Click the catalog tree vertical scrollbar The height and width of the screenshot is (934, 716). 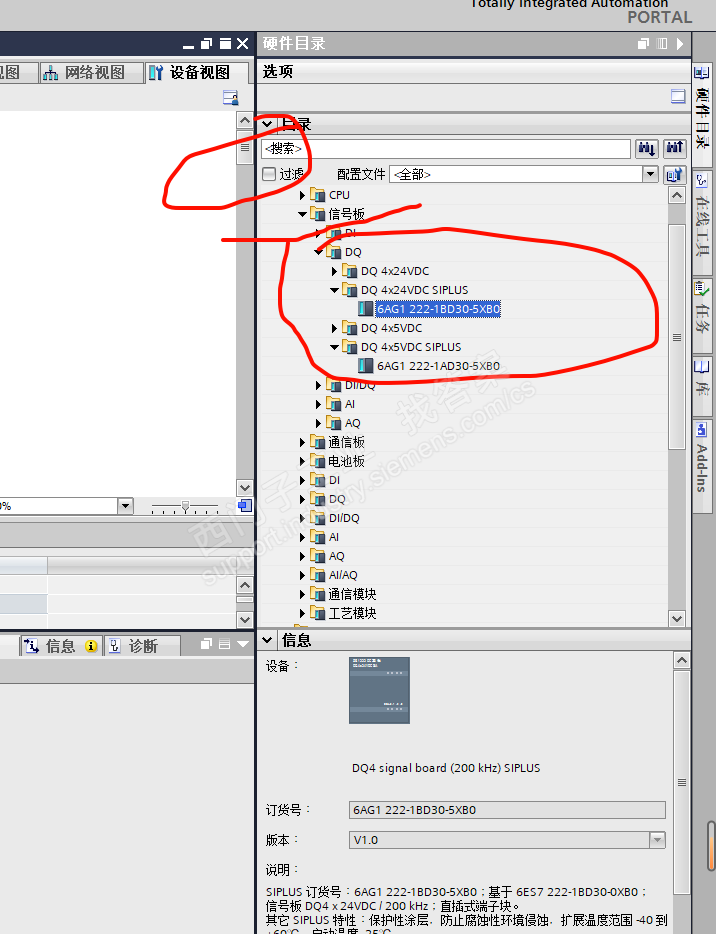(677, 337)
